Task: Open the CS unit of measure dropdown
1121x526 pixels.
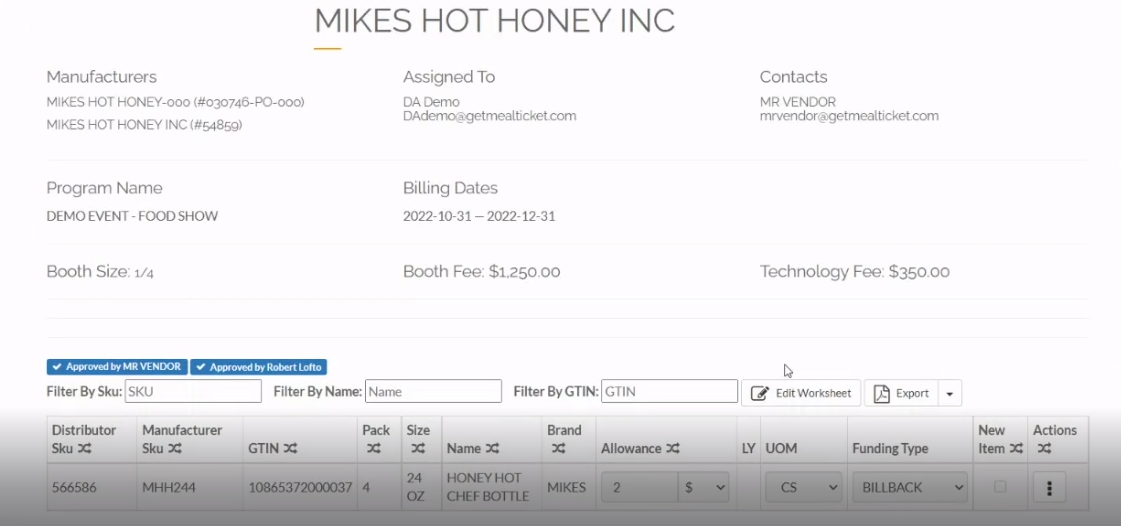Action: (x=804, y=487)
